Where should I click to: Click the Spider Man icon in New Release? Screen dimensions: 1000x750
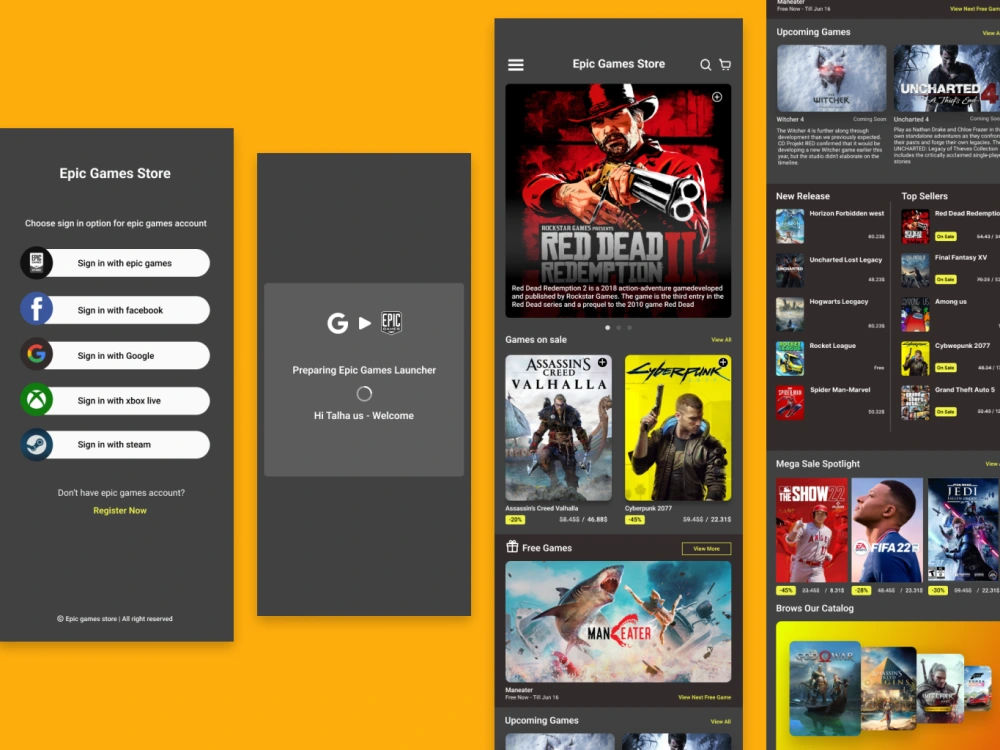point(790,402)
